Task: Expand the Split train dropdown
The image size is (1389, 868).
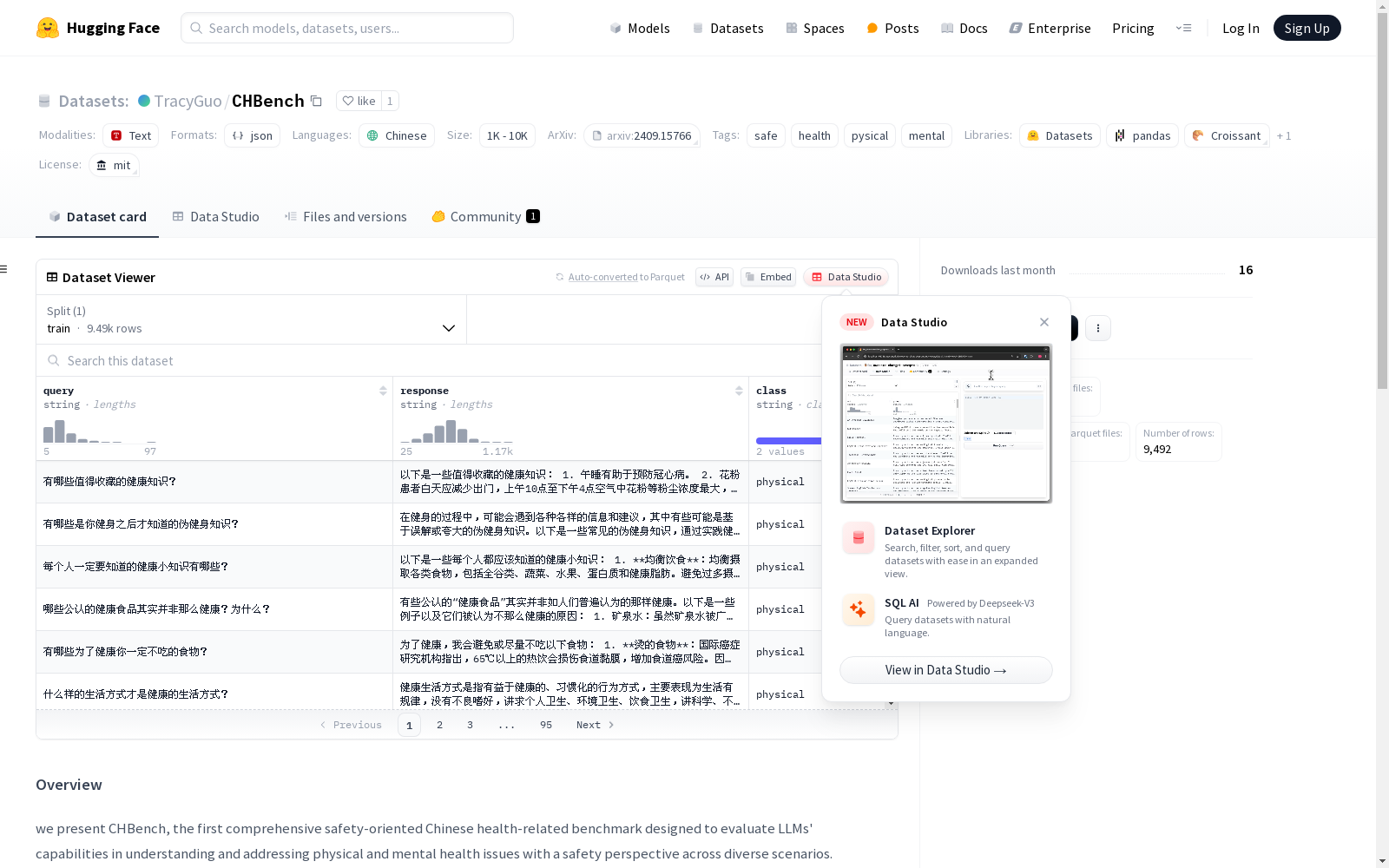Action: click(x=252, y=319)
